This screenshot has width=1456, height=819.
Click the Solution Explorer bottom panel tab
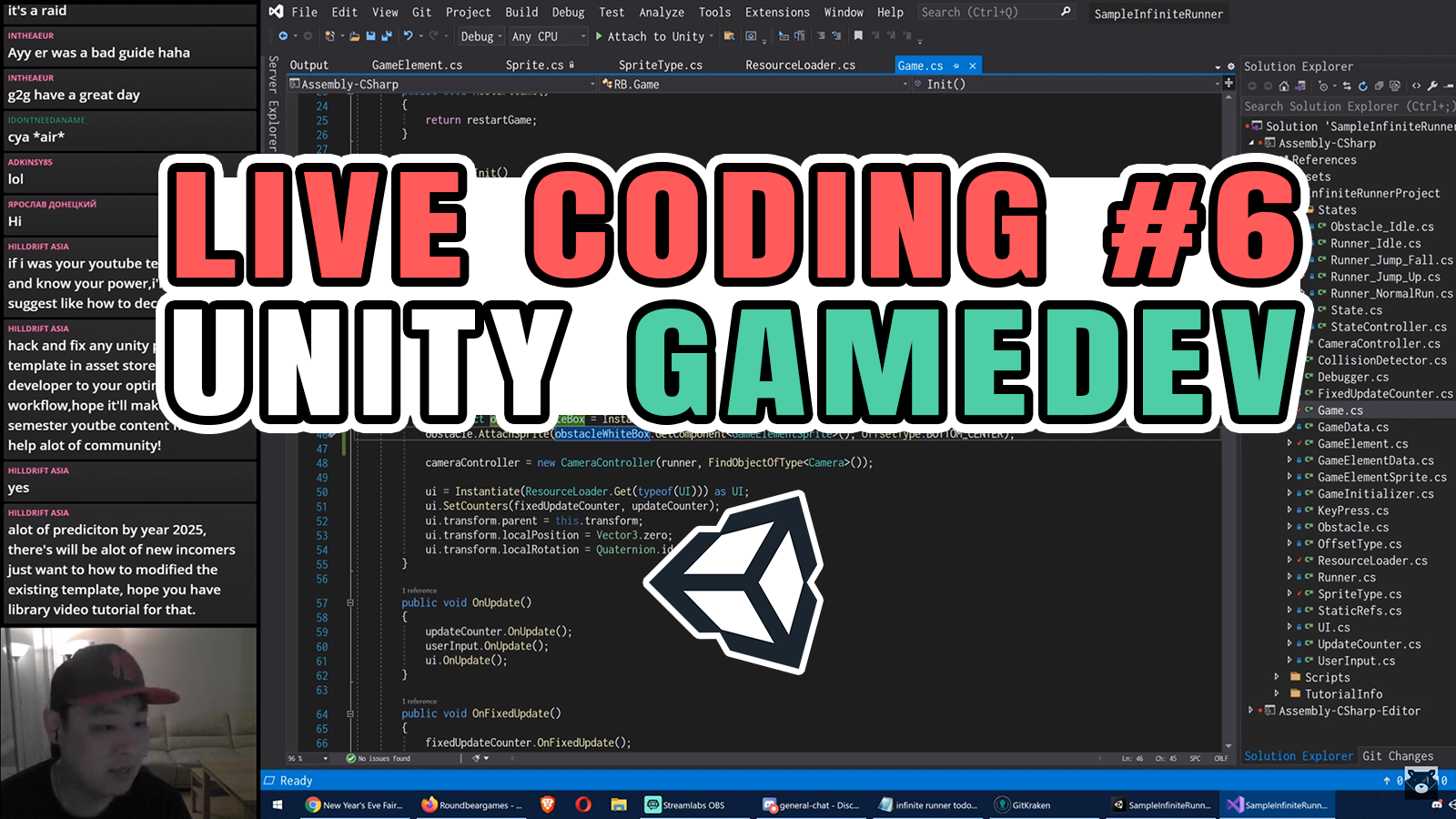pyautogui.click(x=1299, y=756)
